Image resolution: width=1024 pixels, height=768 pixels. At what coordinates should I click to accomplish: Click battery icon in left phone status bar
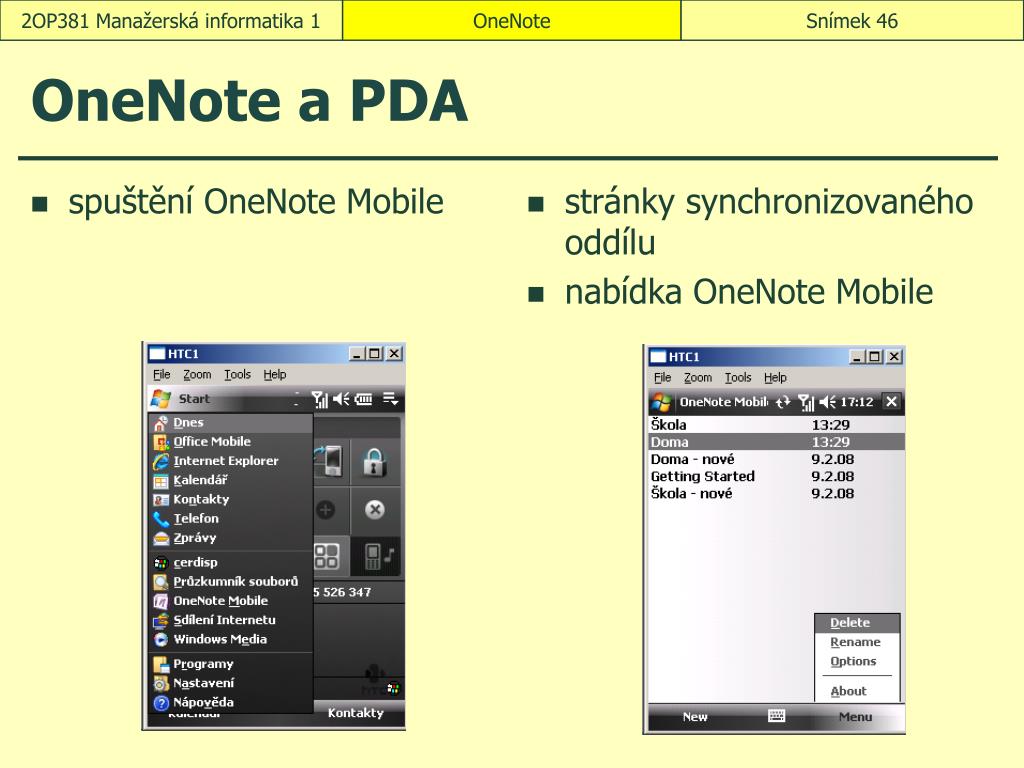tap(364, 398)
